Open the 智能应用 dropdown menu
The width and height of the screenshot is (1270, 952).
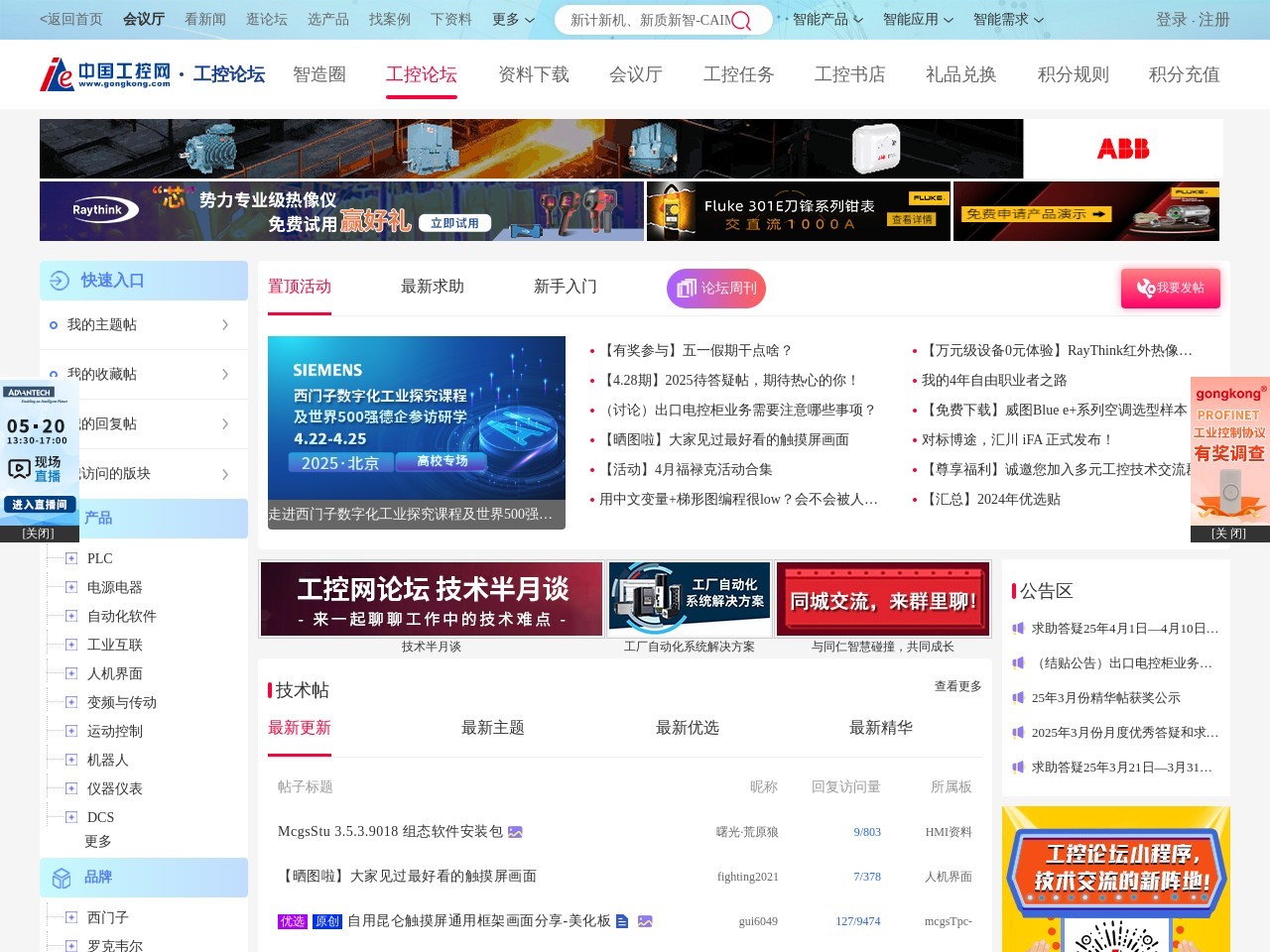click(918, 20)
